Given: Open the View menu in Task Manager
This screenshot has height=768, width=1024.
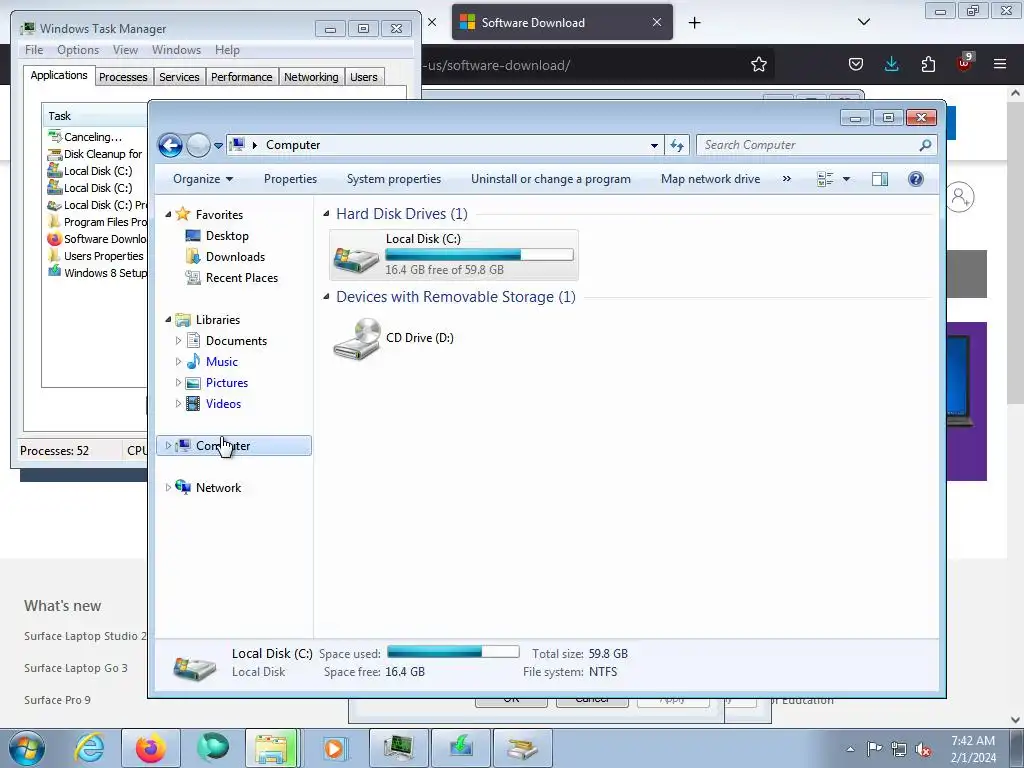Looking at the screenshot, I should pyautogui.click(x=125, y=50).
